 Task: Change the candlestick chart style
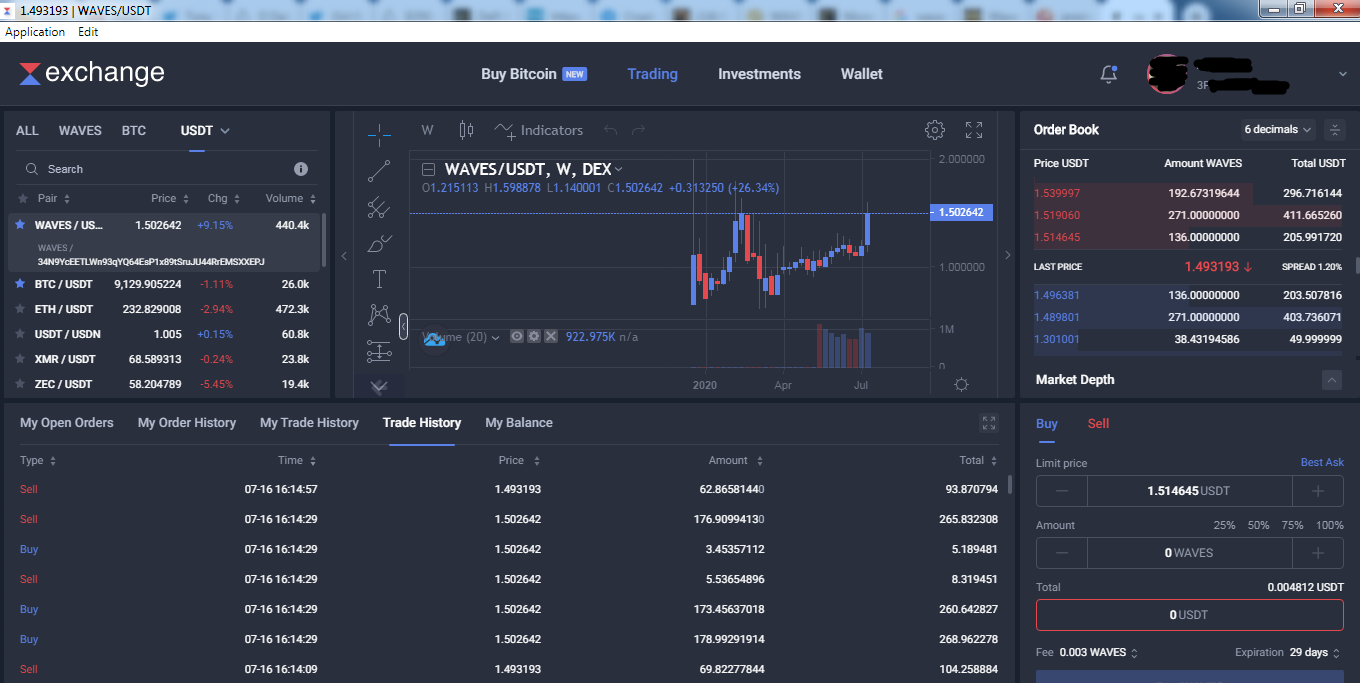tap(465, 130)
